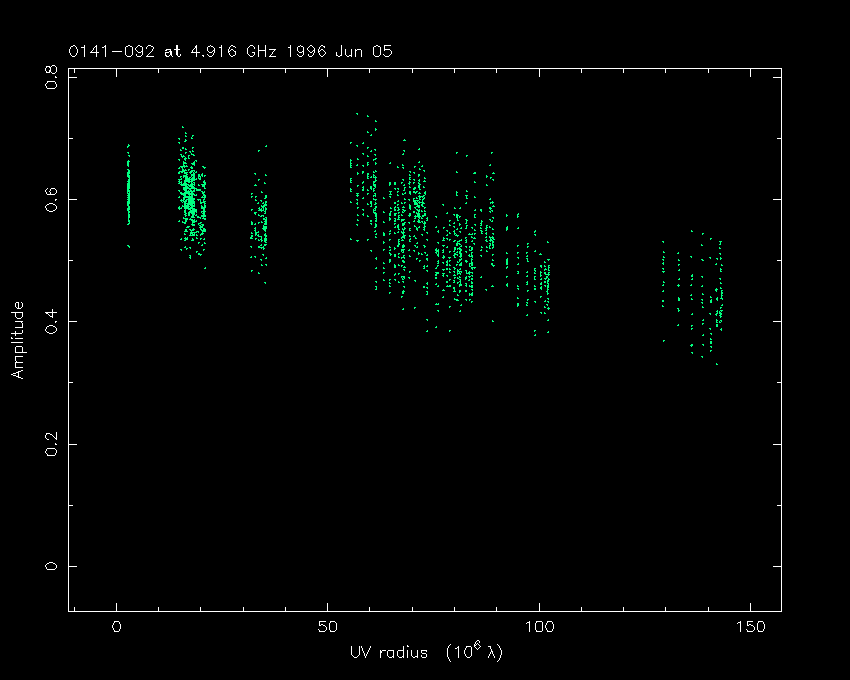Click the y-axis tick label '0.8'
850x680 pixels.
coord(51,77)
